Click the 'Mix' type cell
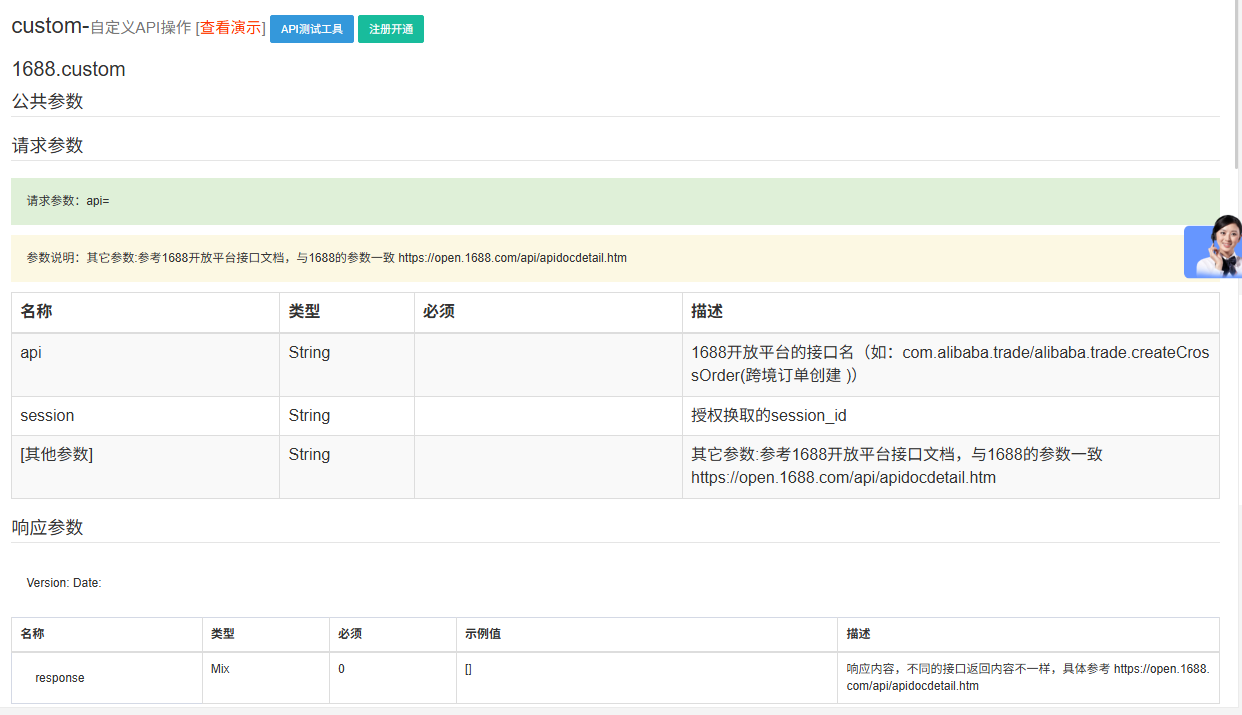Screen dimensions: 1242x715 coord(266,678)
